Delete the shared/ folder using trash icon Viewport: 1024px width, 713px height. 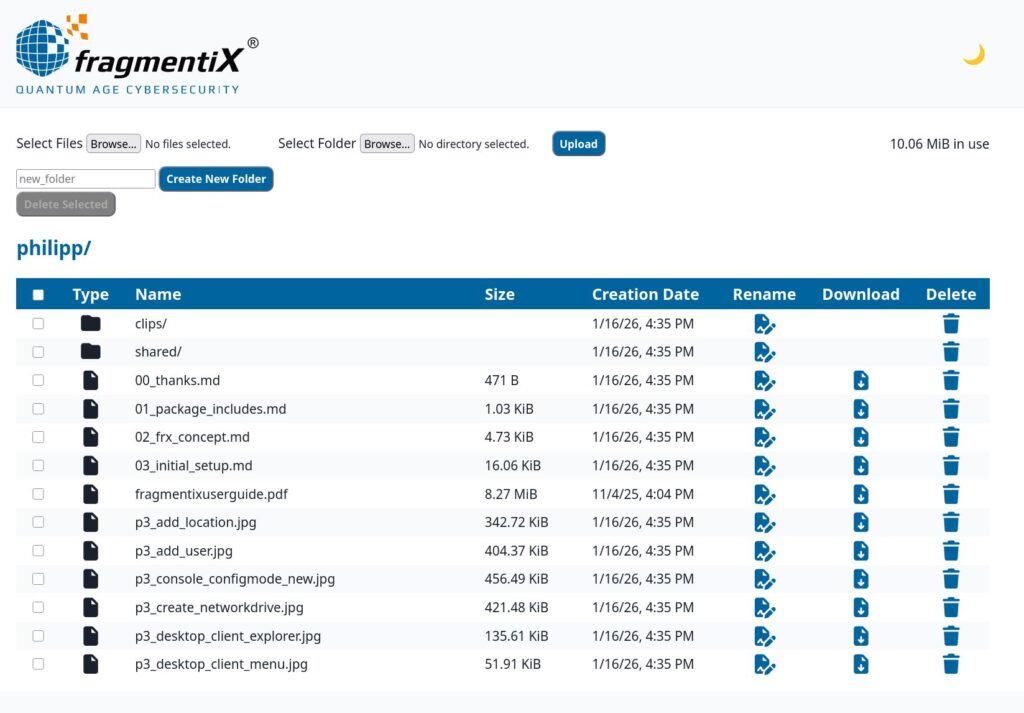pyautogui.click(x=951, y=352)
